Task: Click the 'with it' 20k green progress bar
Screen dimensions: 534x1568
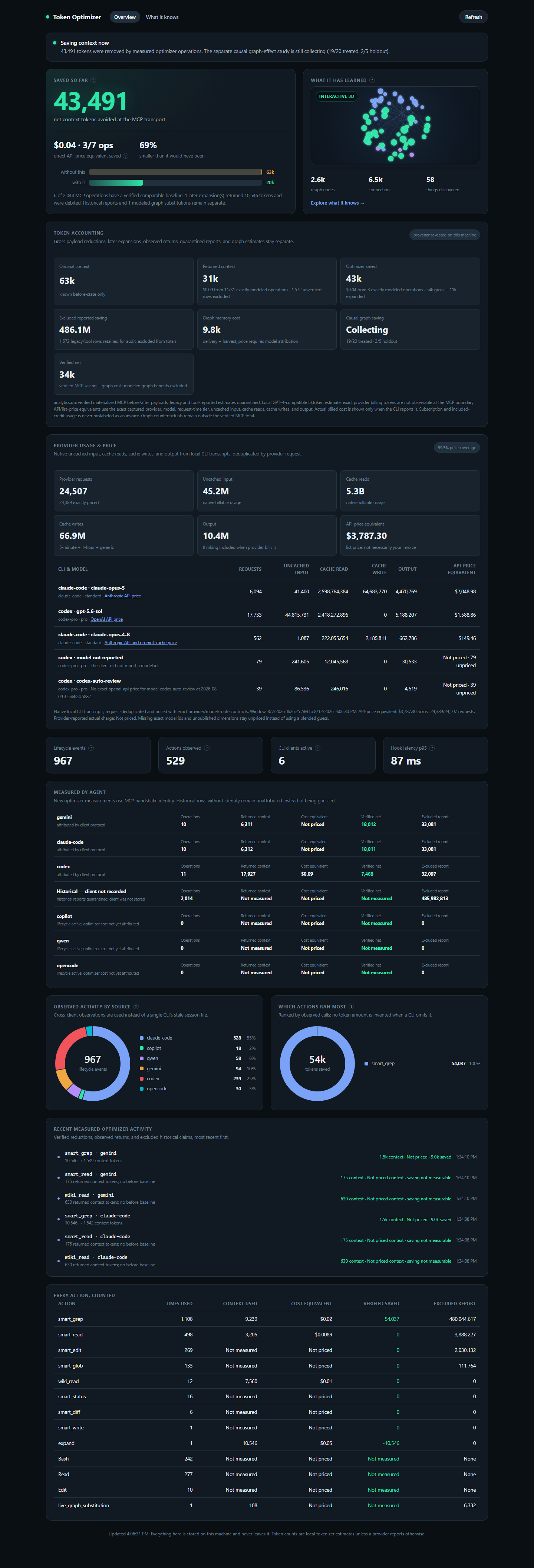Action: (175, 183)
